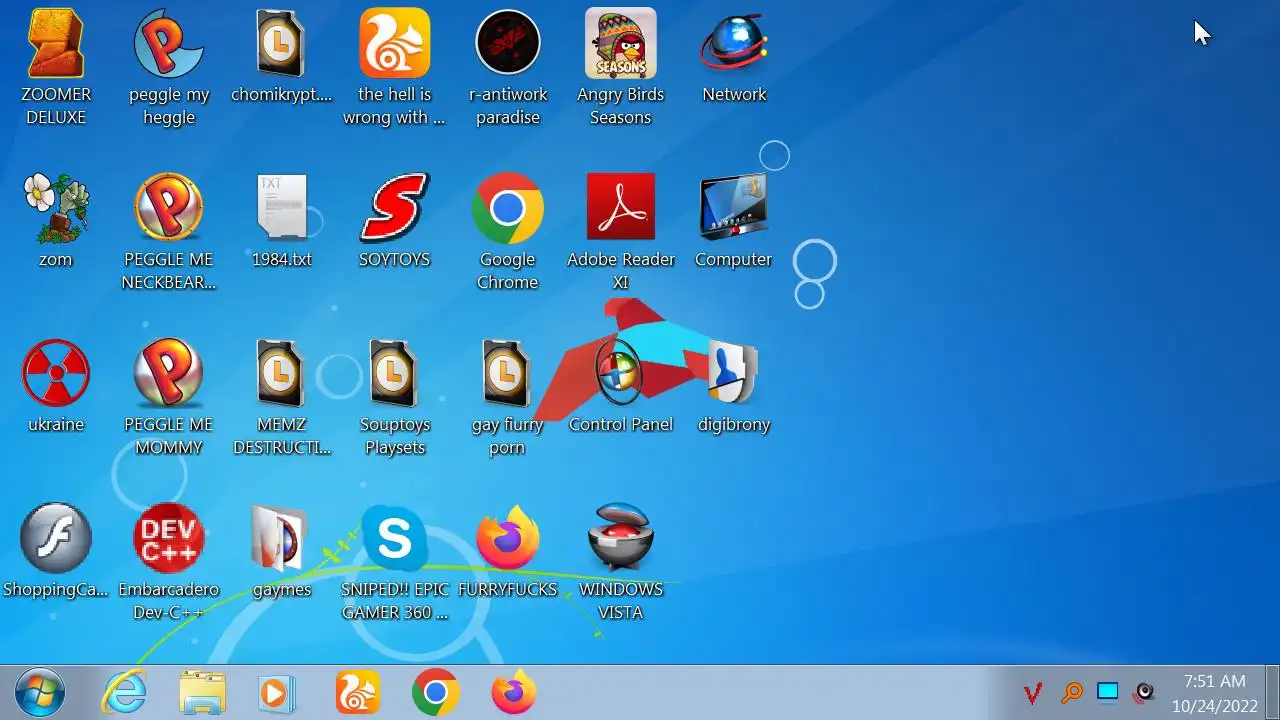Click the Show desktop button
This screenshot has width=1280, height=720.
tap(1273, 692)
